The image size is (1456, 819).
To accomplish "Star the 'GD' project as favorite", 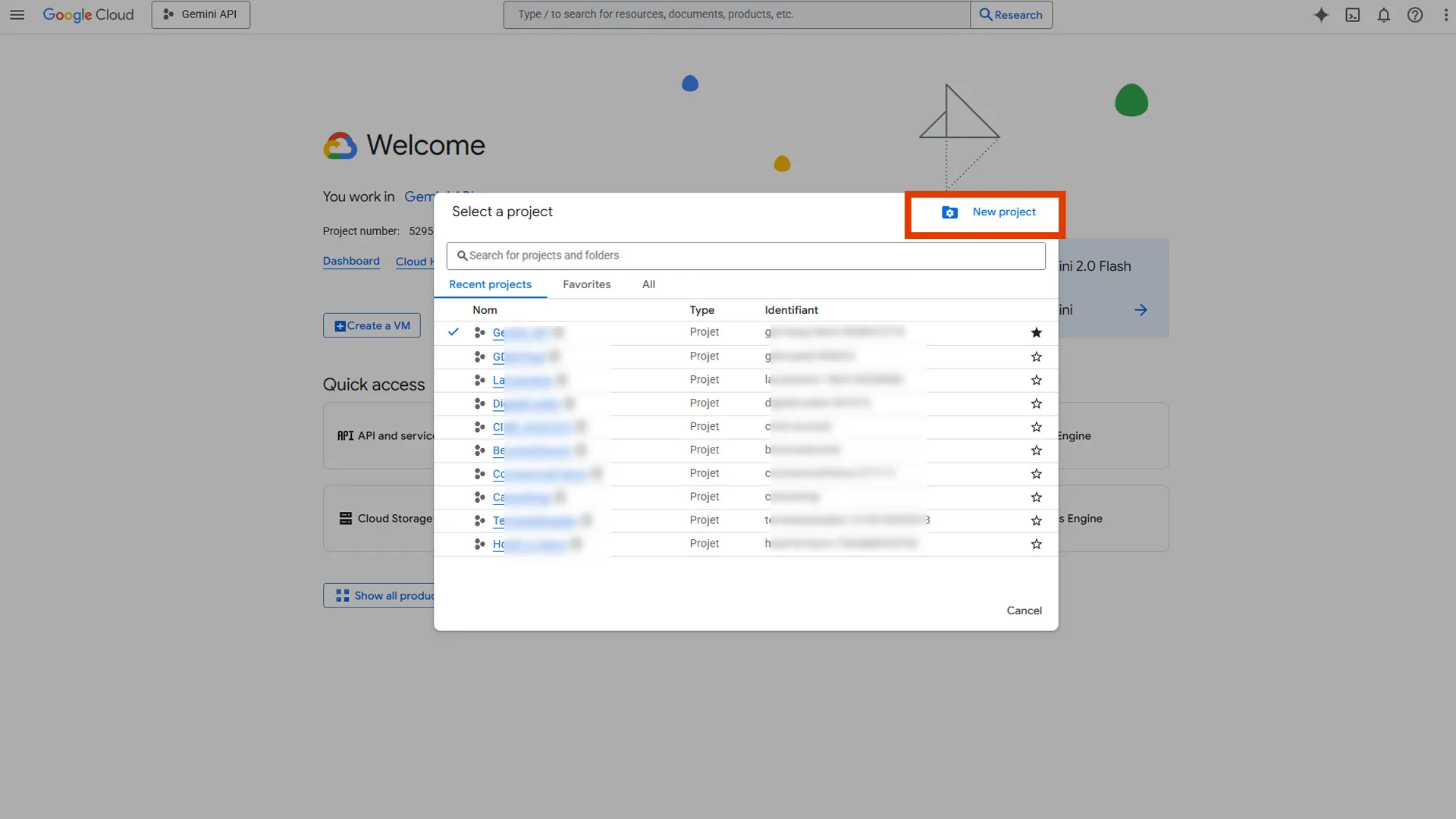I will tap(1036, 356).
